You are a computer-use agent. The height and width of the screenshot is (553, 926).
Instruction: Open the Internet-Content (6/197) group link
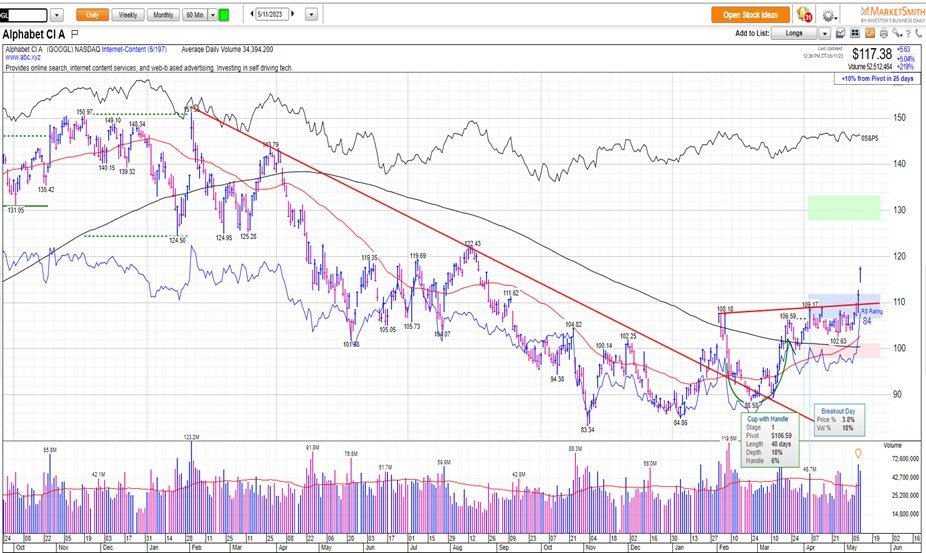pyautogui.click(x=135, y=50)
